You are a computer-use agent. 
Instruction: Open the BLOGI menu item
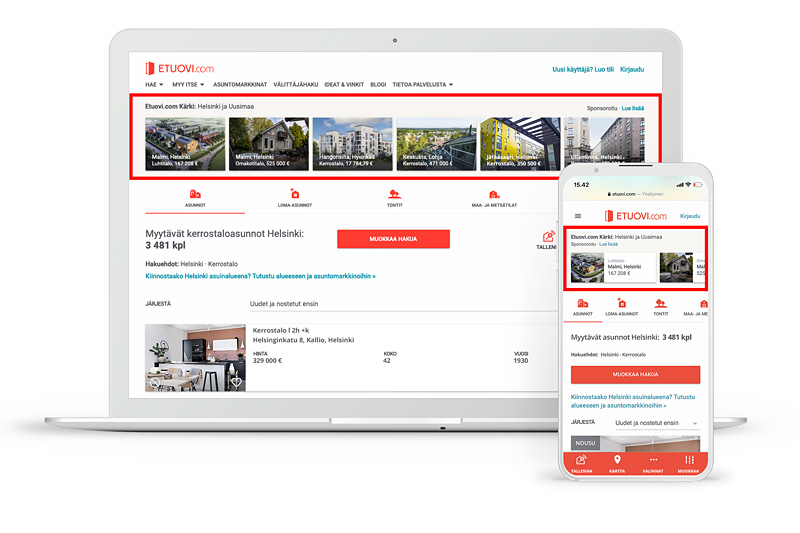(378, 85)
